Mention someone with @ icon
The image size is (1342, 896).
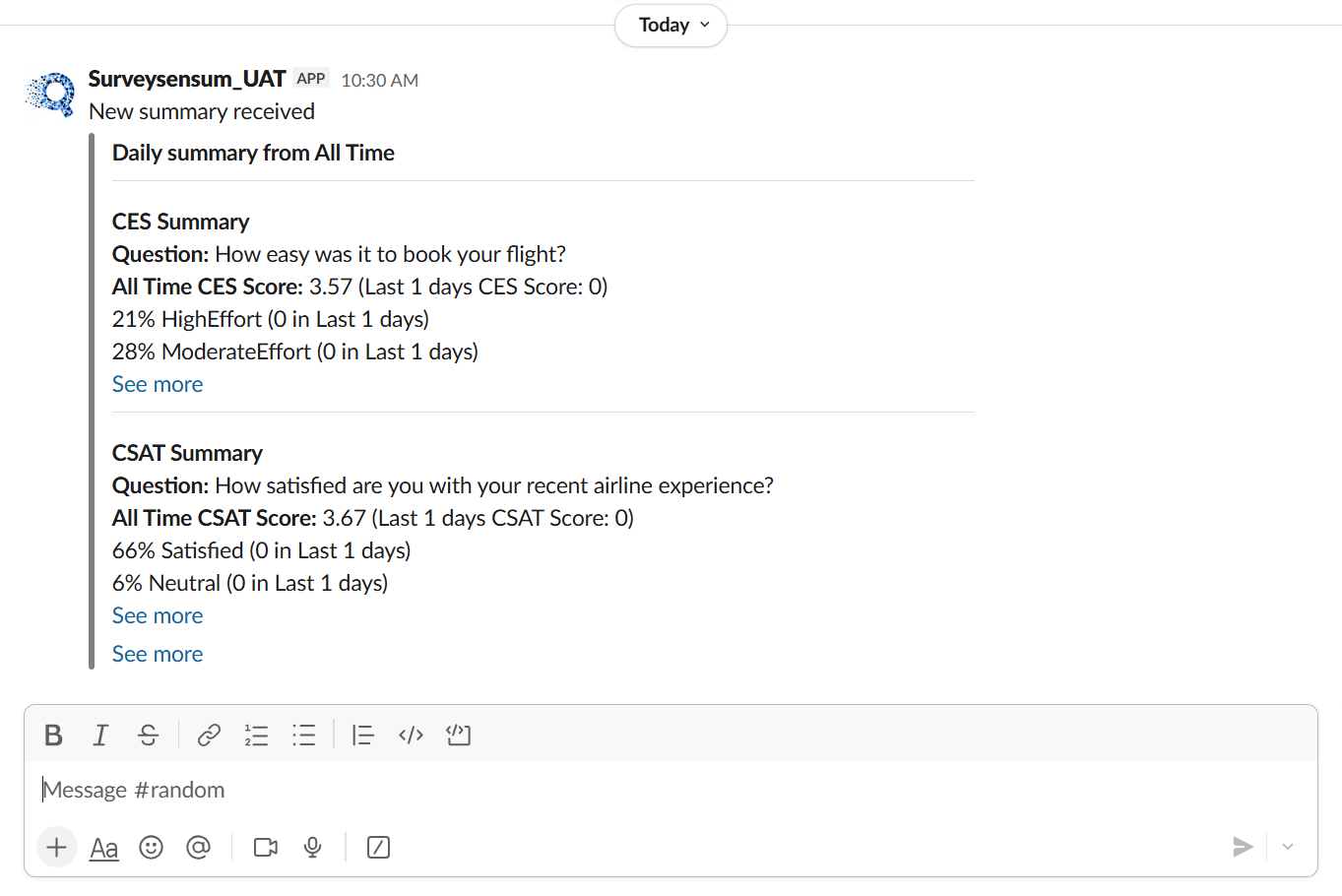[x=198, y=847]
